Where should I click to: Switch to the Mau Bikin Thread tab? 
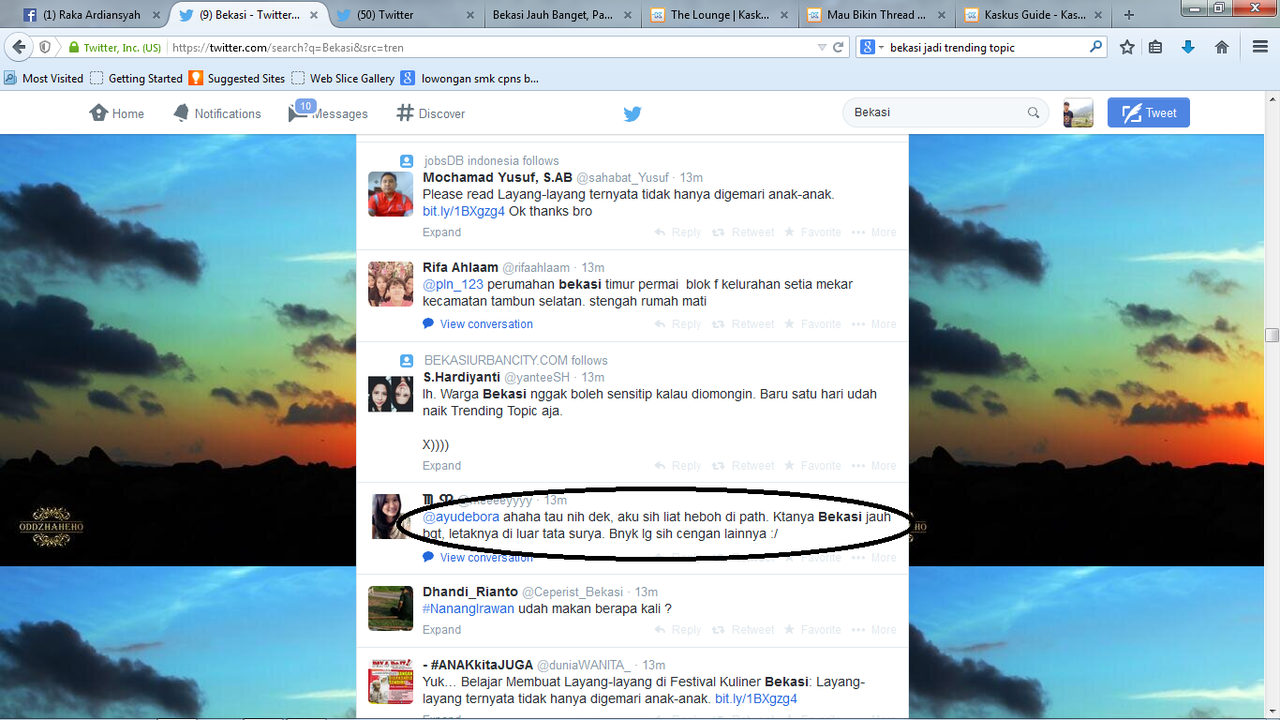(876, 15)
